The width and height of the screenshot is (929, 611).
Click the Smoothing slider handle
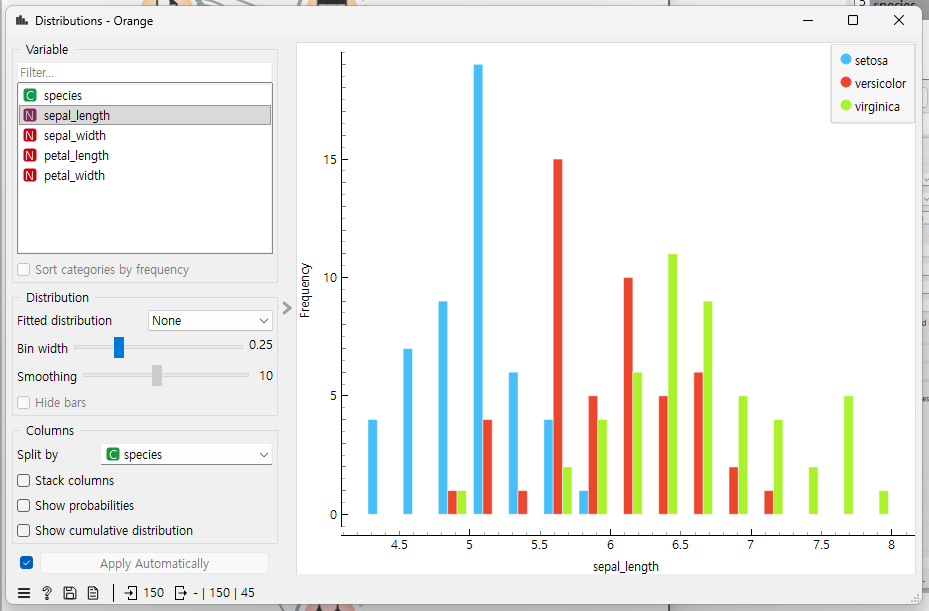[157, 375]
